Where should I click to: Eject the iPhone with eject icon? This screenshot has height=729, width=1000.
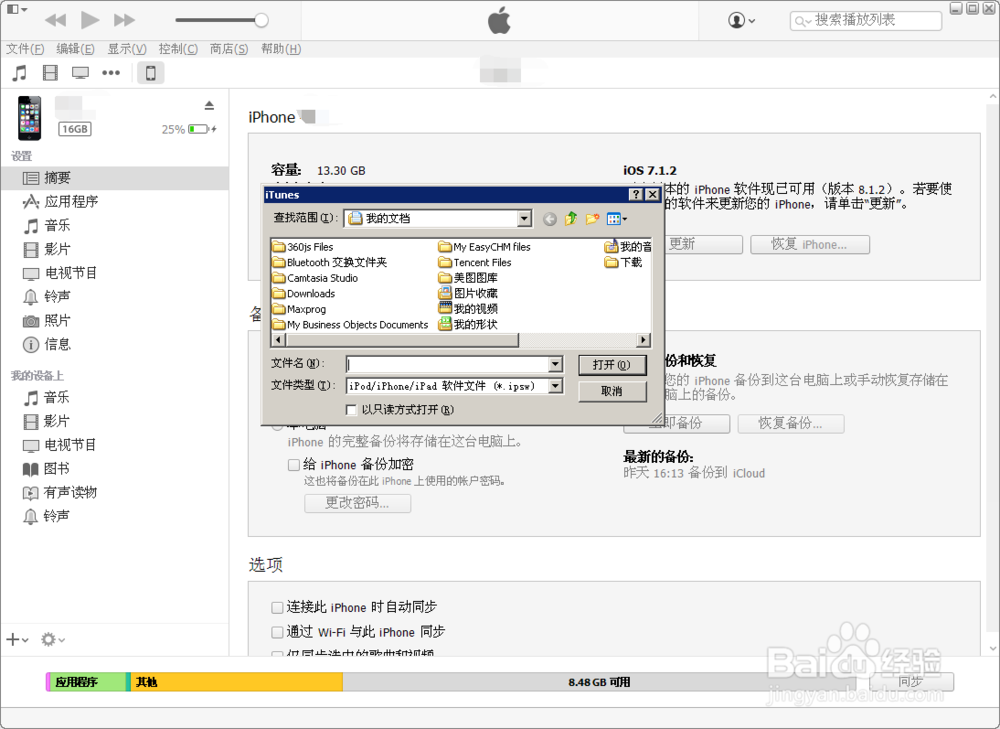pyautogui.click(x=209, y=105)
